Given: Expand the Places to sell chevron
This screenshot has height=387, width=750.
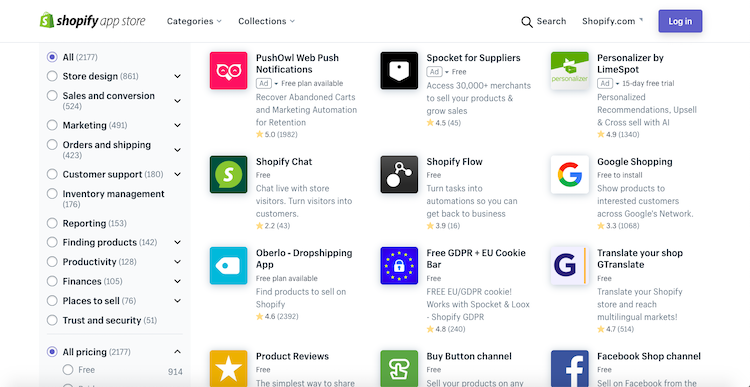Looking at the screenshot, I should (x=177, y=301).
